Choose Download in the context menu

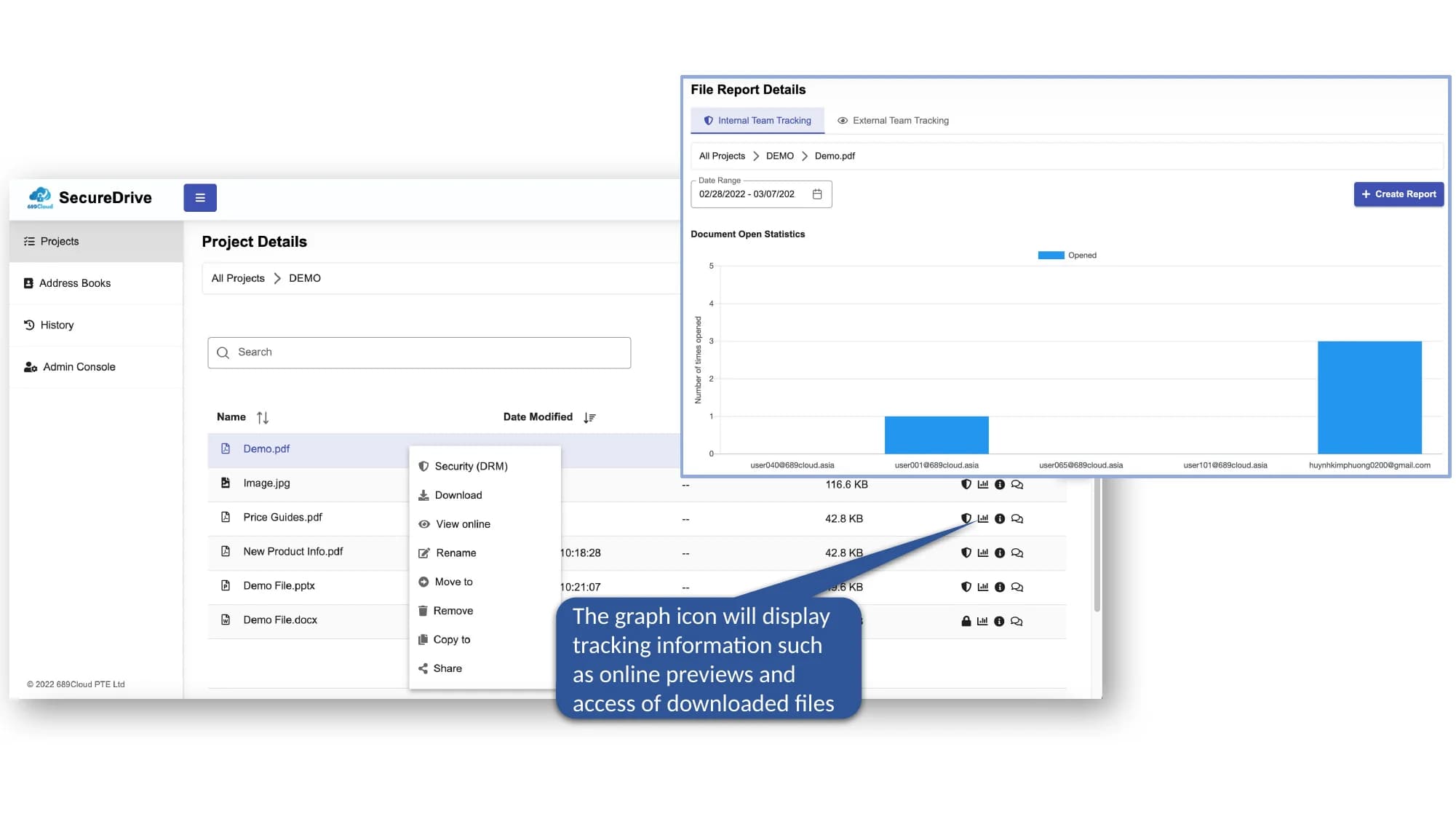[x=485, y=495]
